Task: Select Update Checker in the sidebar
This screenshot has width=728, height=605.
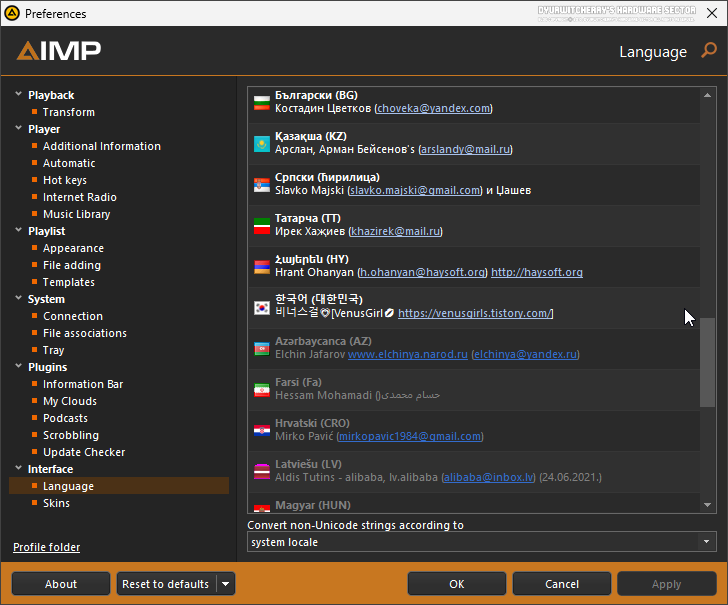Action: click(84, 452)
